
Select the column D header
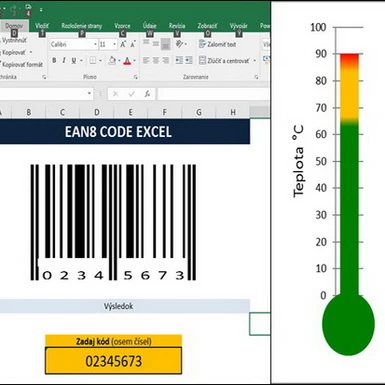[x=97, y=112]
